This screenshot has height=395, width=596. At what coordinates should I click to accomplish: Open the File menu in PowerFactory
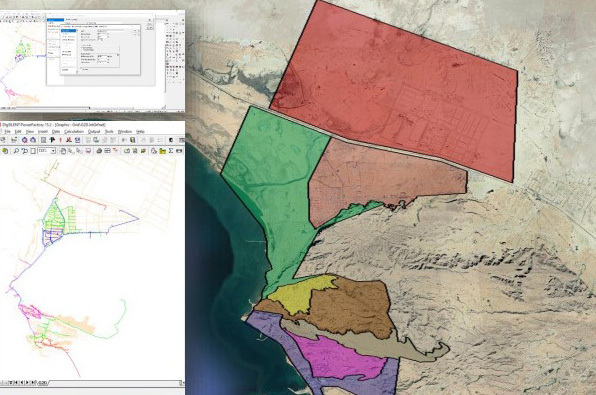tap(7, 132)
